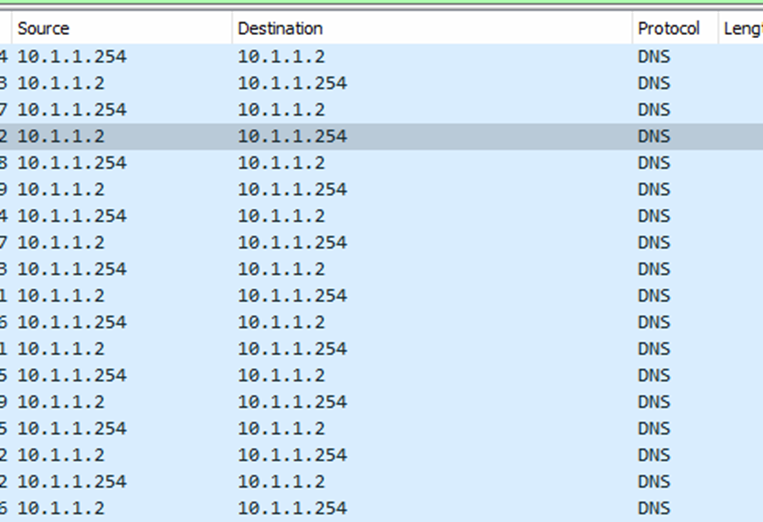
Task: Select packet ending in 7 from source 10.1.1.2
Action: tap(61, 242)
